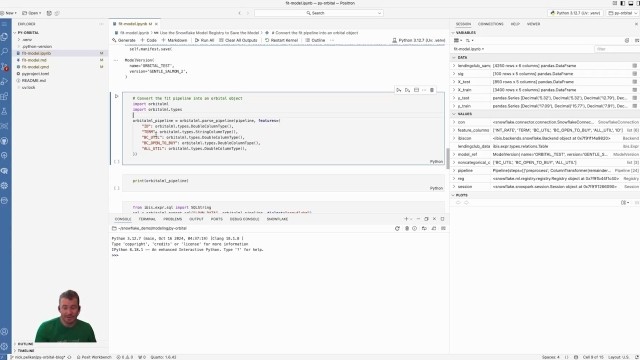
Task: Open fit-model.qmd in the Explorer
Action: coord(35,67)
